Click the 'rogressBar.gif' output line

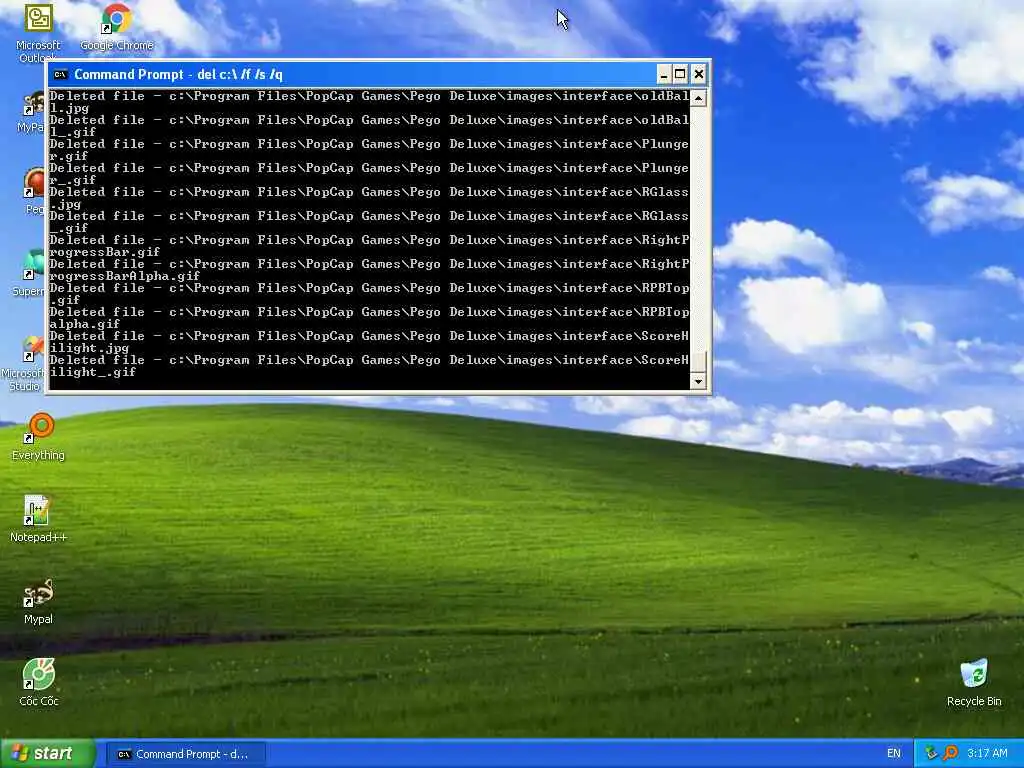tap(104, 252)
